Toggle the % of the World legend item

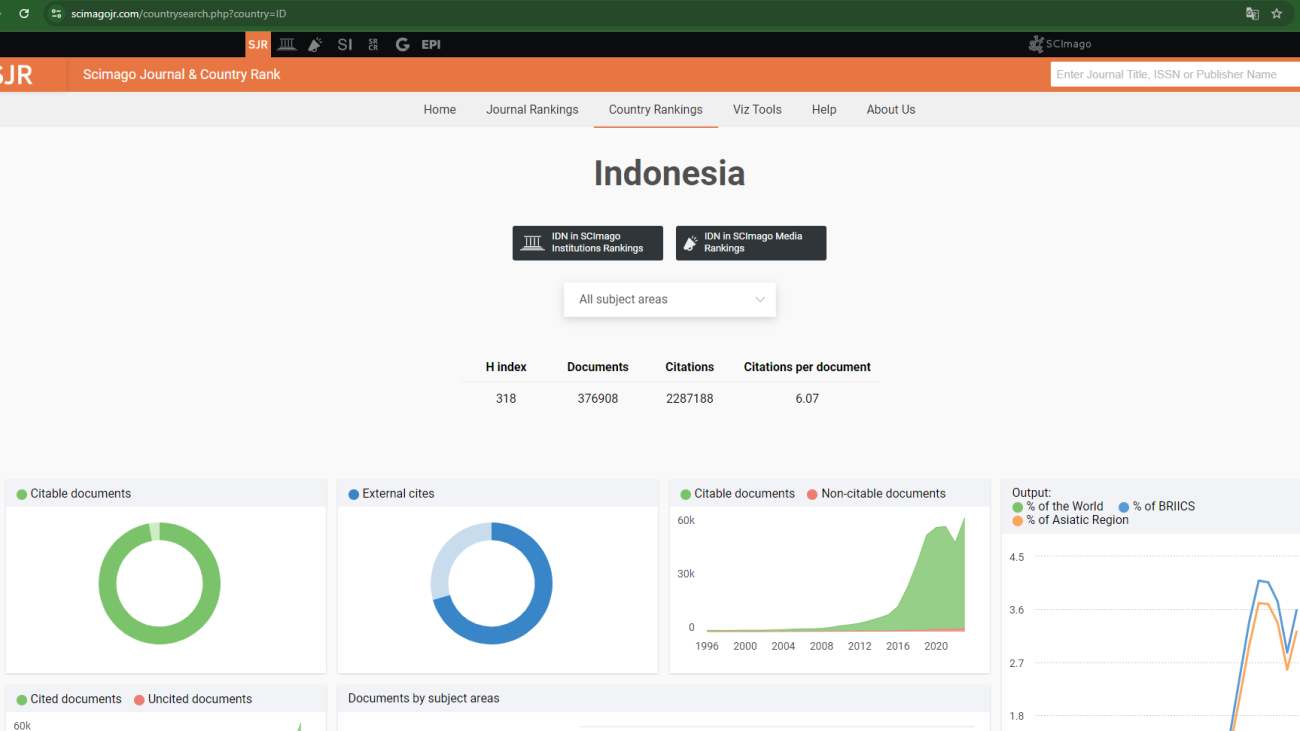coord(1058,507)
